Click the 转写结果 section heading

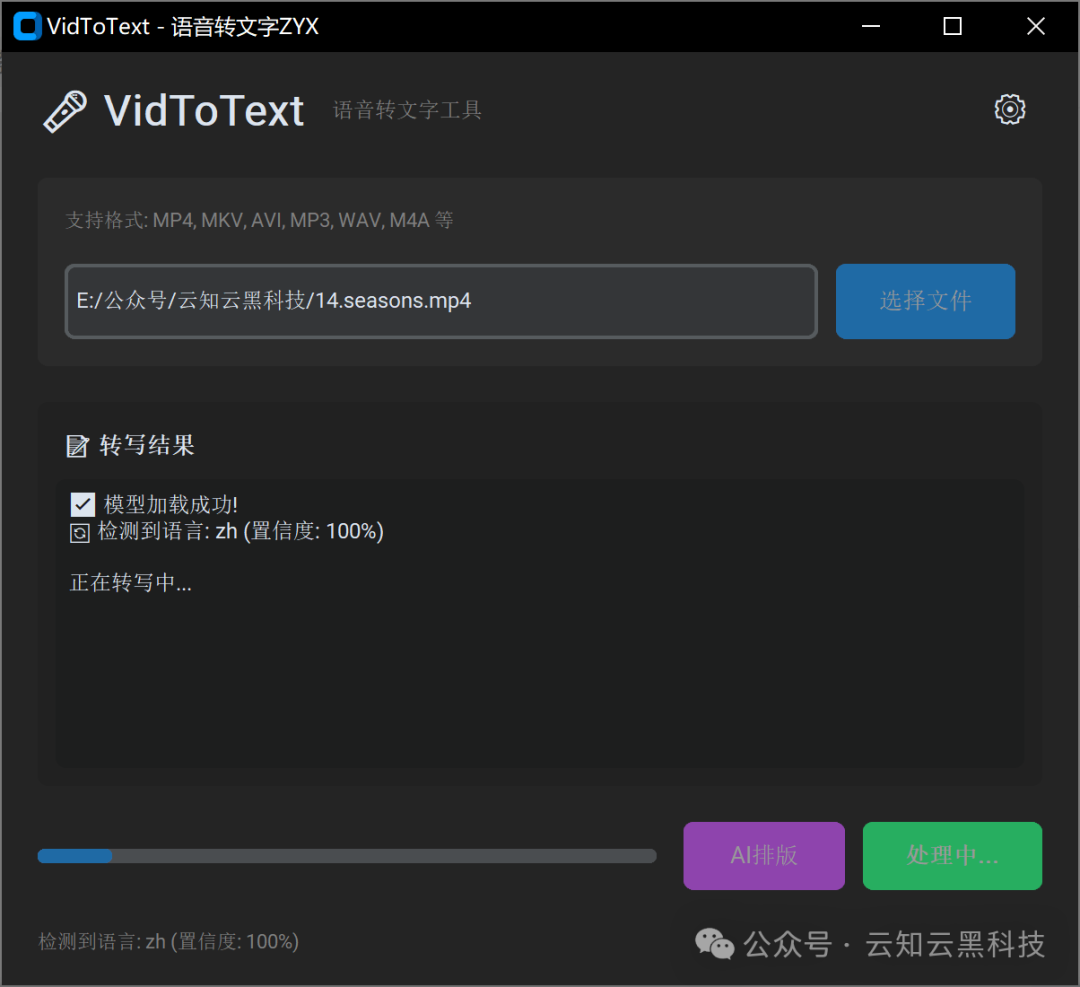point(147,446)
